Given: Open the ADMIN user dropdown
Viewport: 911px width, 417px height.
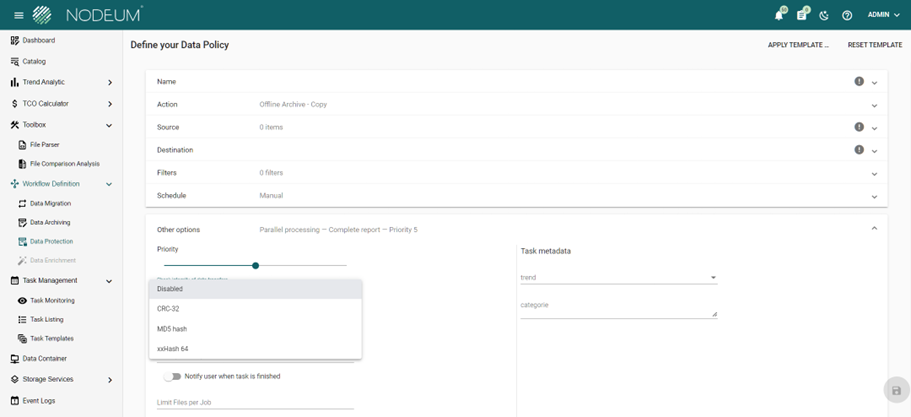Looking at the screenshot, I should [x=883, y=15].
